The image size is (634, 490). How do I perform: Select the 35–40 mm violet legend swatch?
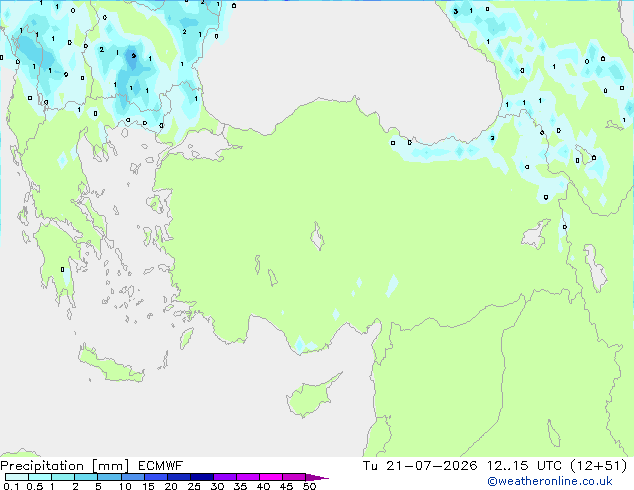point(247,477)
